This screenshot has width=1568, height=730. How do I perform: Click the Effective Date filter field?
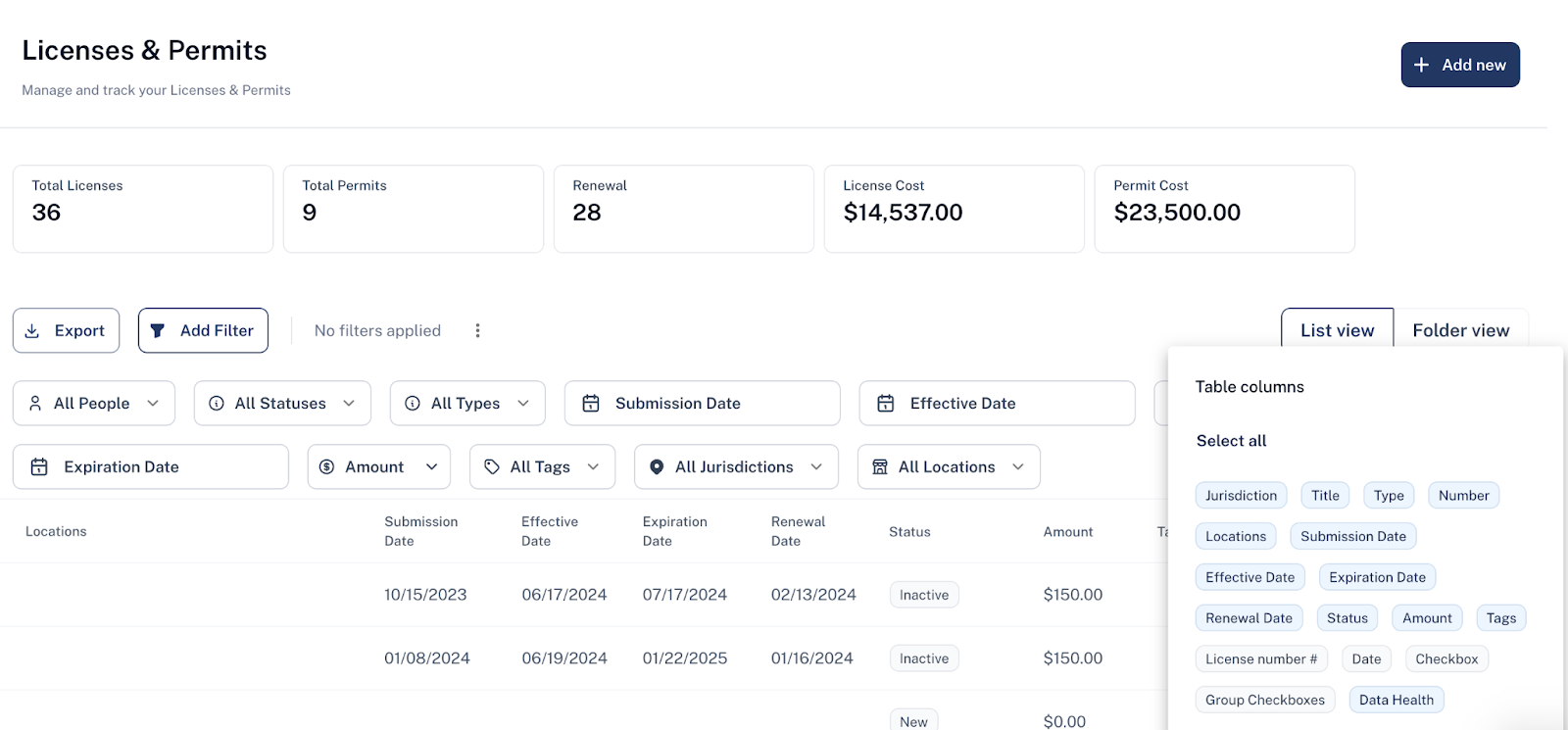click(x=997, y=404)
